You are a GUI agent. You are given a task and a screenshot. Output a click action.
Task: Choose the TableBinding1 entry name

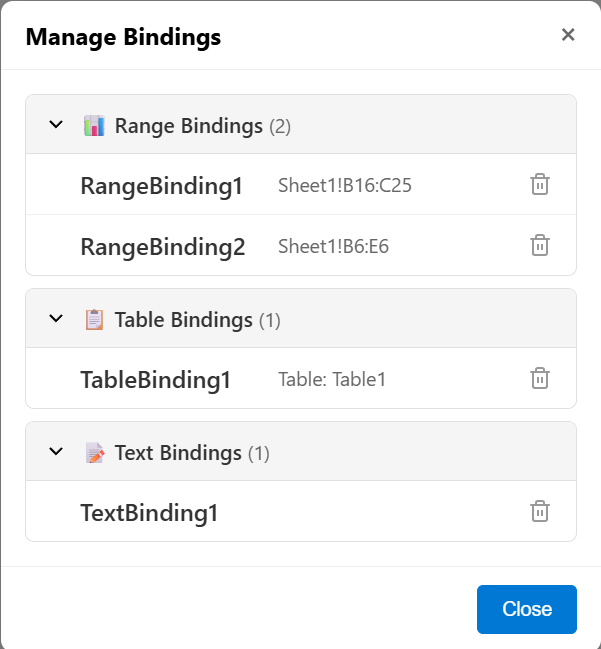[155, 380]
